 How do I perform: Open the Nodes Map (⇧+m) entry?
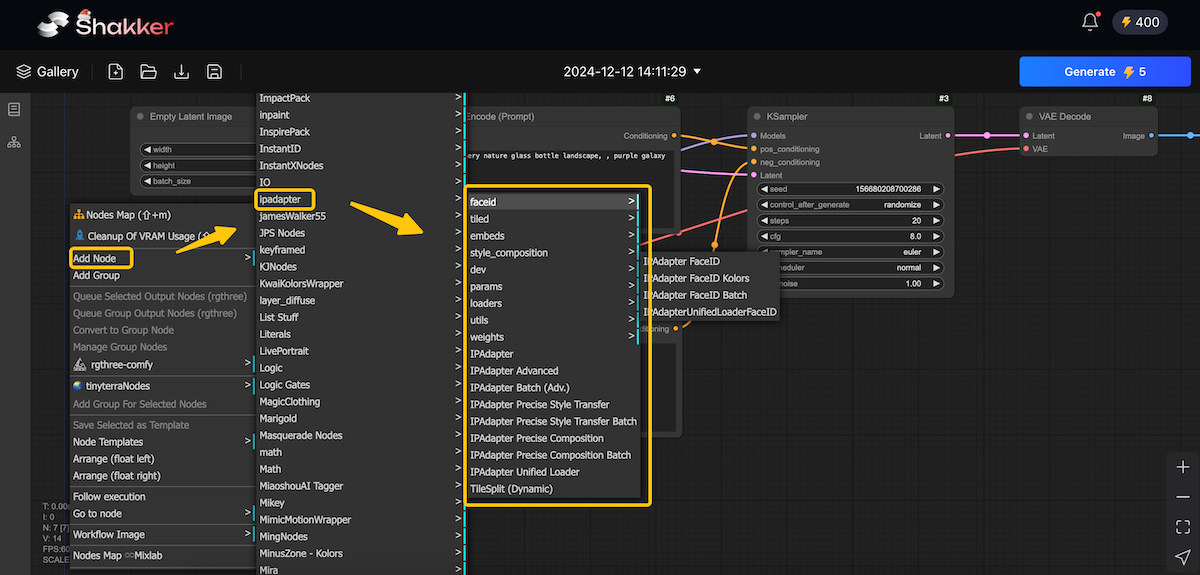pyautogui.click(x=162, y=214)
